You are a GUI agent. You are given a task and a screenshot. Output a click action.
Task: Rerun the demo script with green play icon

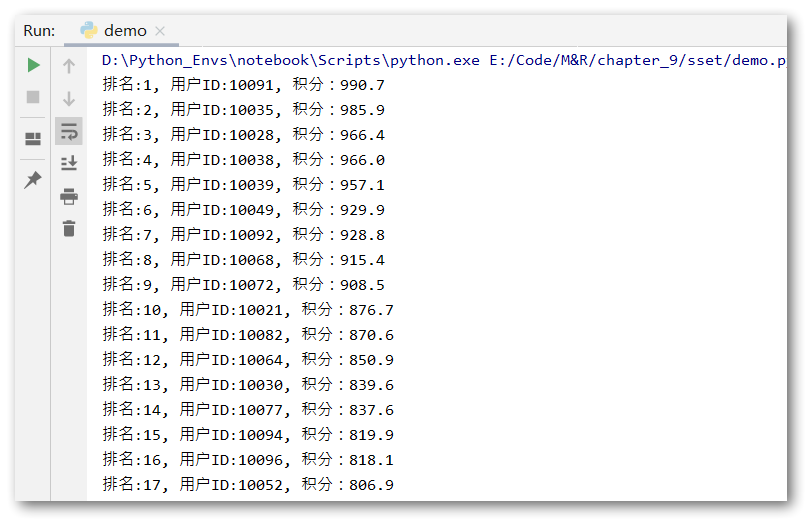(x=33, y=65)
